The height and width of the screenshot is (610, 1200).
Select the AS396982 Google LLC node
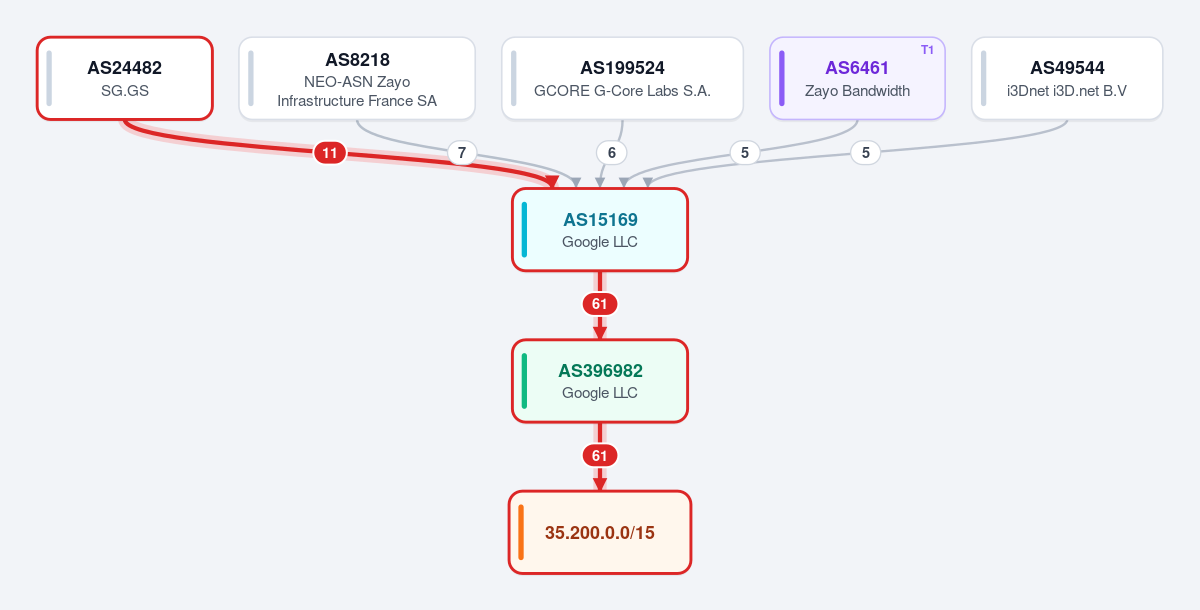[600, 381]
